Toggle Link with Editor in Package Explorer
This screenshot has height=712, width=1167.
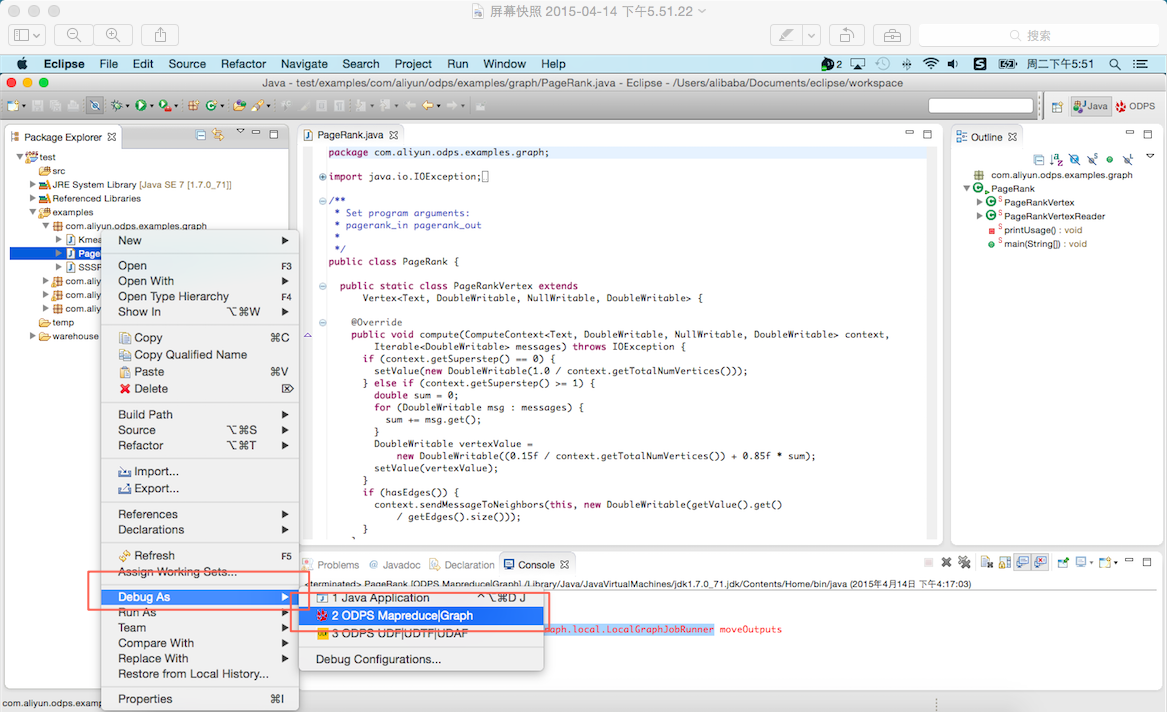tap(218, 136)
